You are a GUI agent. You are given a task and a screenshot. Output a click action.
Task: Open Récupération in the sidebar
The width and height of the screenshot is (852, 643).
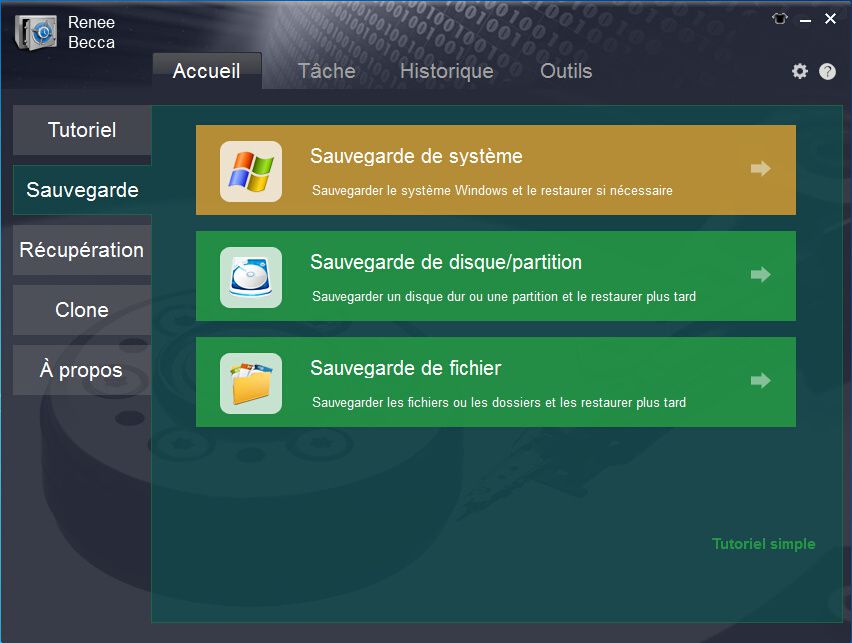[x=82, y=250]
